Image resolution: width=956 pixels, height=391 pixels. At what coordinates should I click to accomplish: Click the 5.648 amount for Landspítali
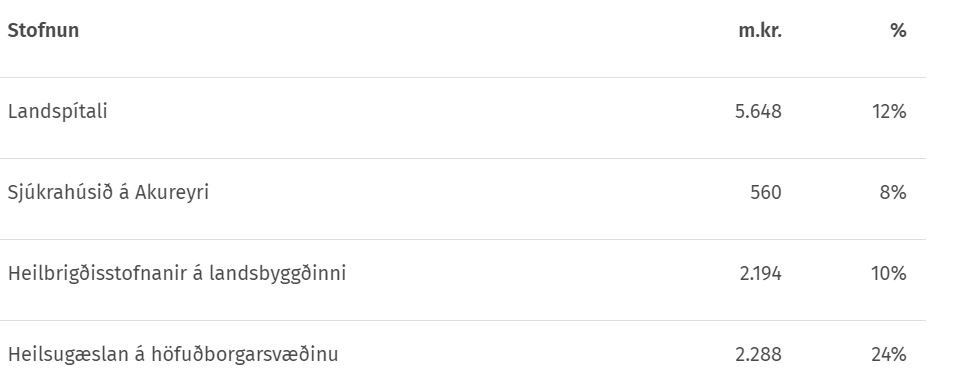click(x=758, y=112)
